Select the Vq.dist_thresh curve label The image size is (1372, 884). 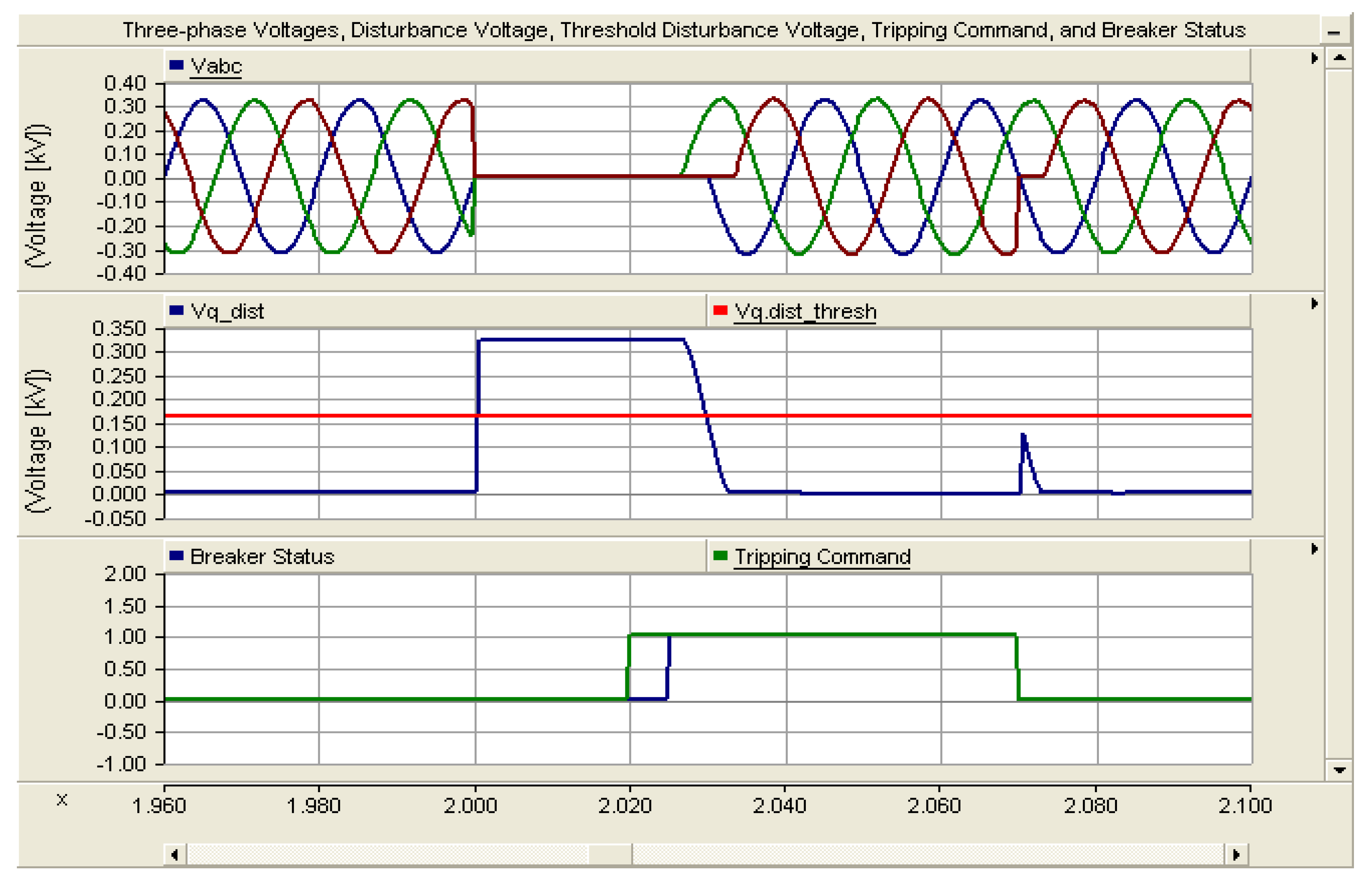[x=805, y=311]
